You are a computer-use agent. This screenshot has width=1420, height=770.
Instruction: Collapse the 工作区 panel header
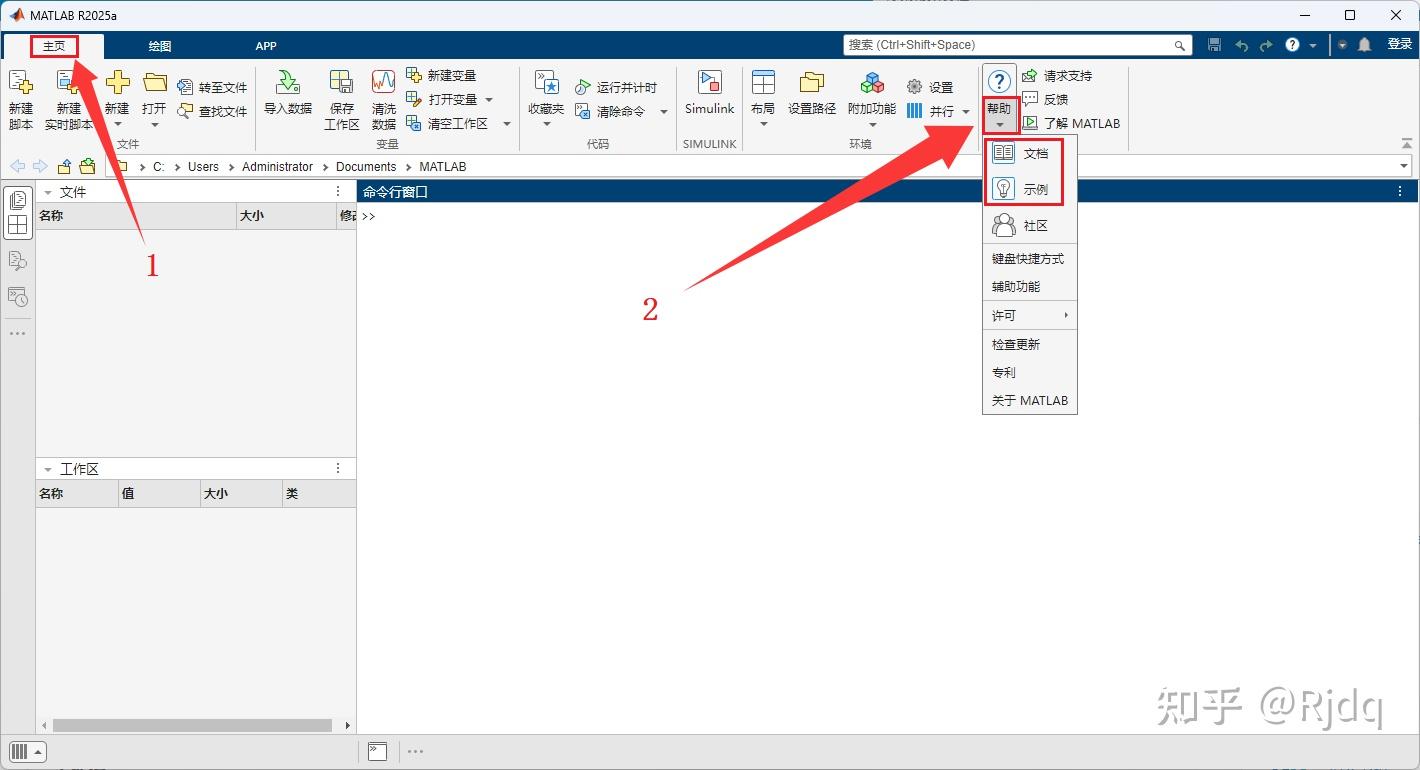click(x=47, y=468)
